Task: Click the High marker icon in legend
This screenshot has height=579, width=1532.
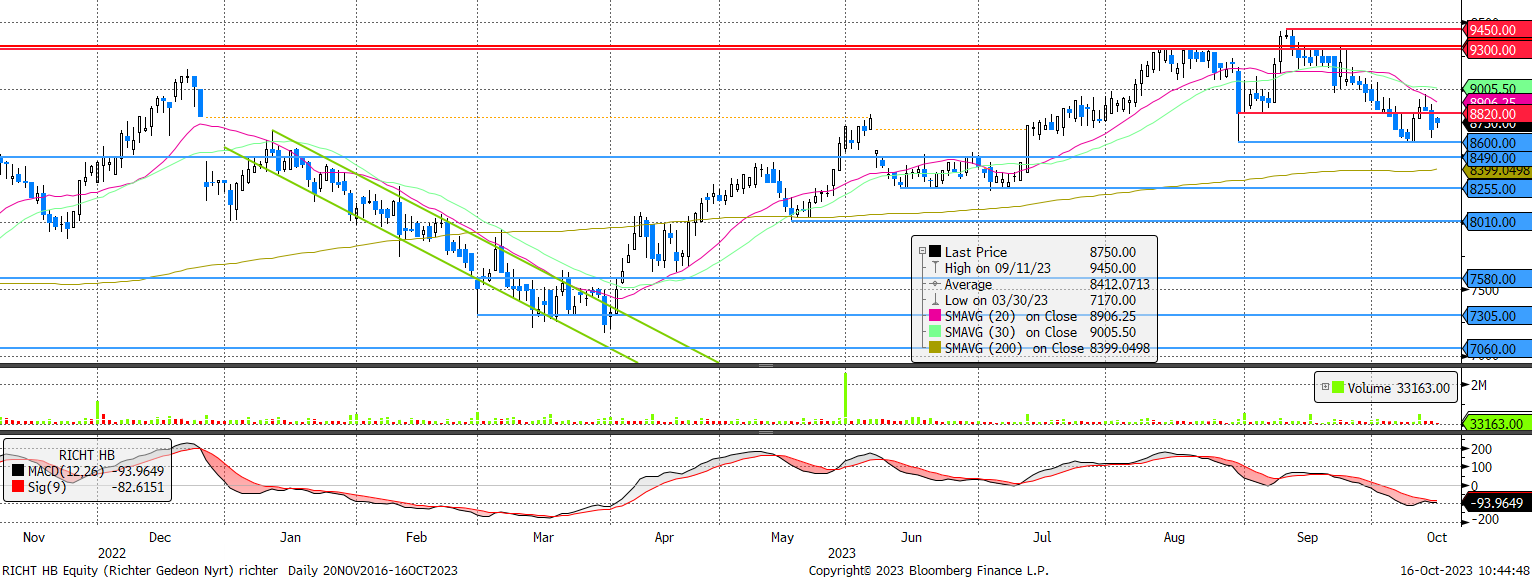Action: [x=934, y=268]
